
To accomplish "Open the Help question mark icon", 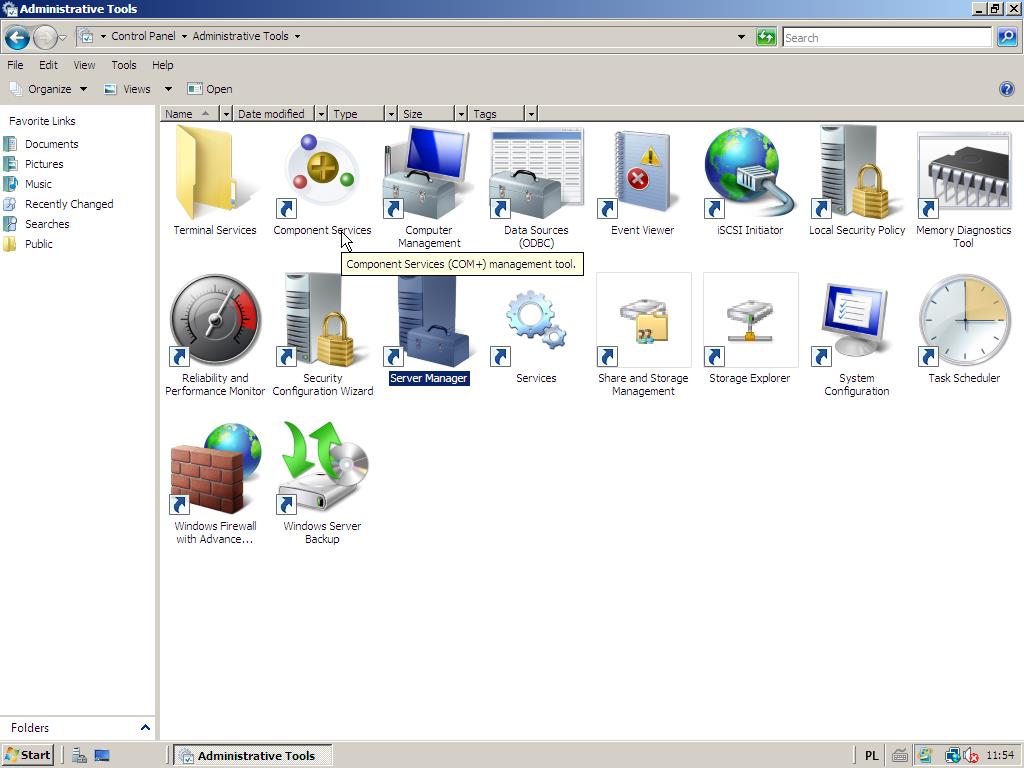I will (1006, 89).
